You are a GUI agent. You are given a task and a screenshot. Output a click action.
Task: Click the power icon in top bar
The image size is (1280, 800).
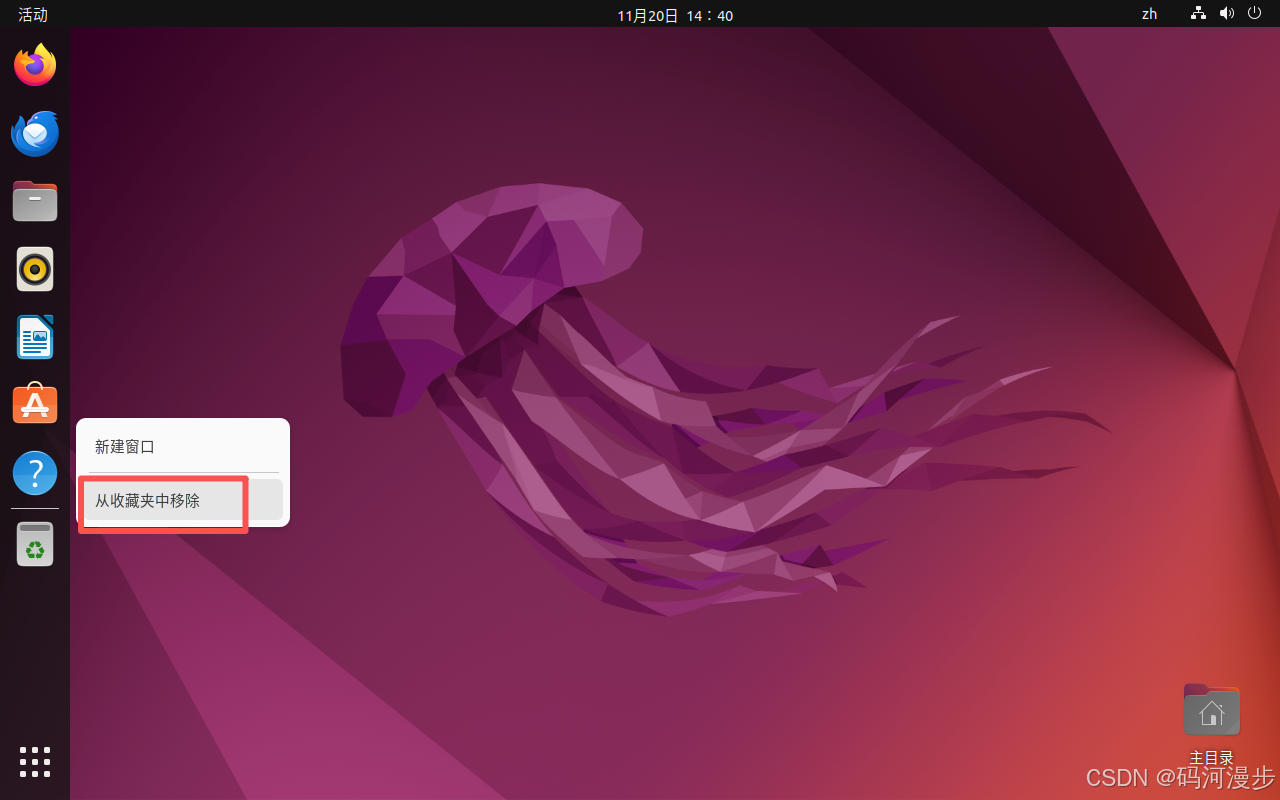point(1254,14)
